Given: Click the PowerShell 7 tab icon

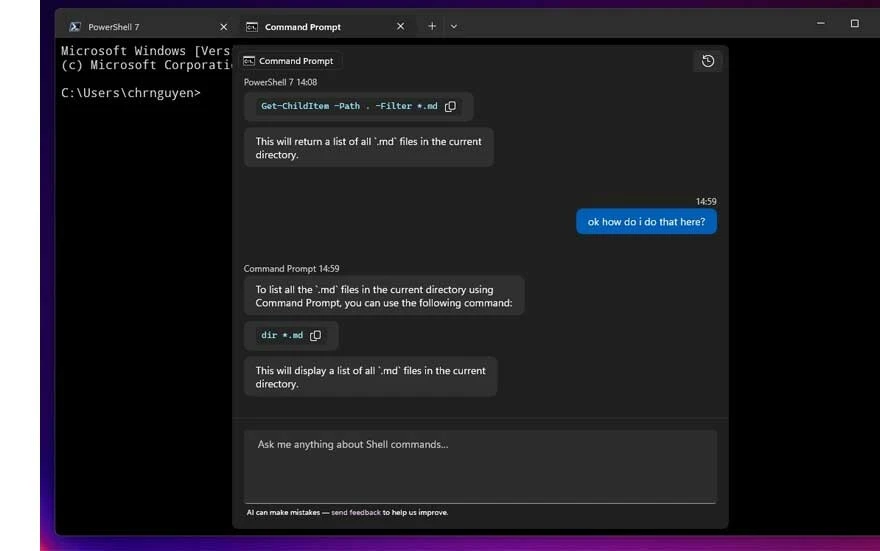Looking at the screenshot, I should coord(75,26).
